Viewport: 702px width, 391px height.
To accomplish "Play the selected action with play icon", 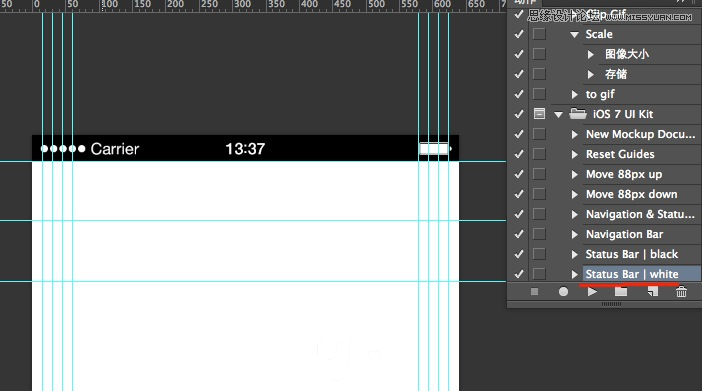I will pyautogui.click(x=592, y=292).
